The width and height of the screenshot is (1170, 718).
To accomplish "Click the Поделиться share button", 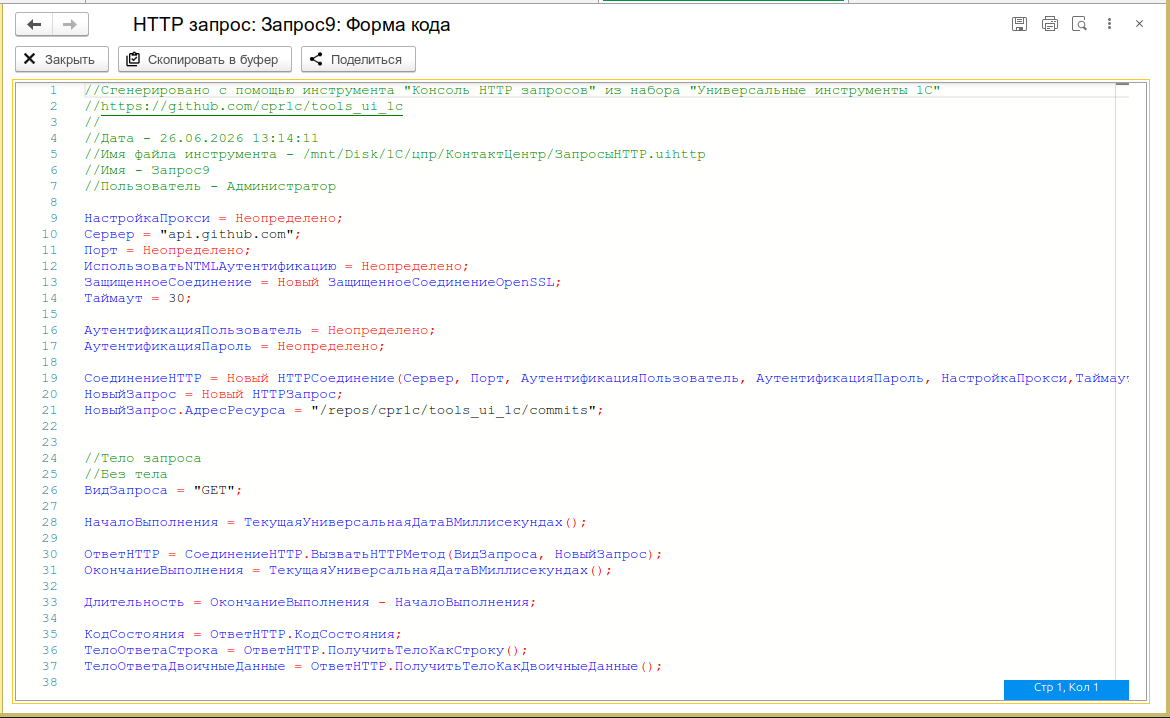I will tap(358, 59).
